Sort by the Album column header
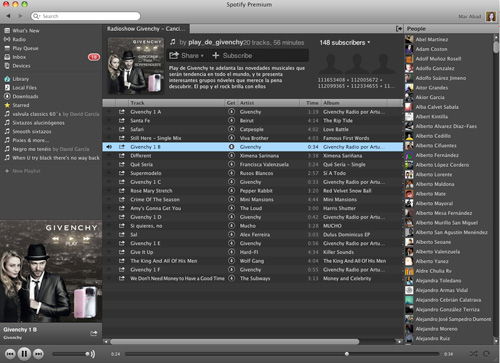Image resolution: width=500 pixels, height=363 pixels. 331,103
